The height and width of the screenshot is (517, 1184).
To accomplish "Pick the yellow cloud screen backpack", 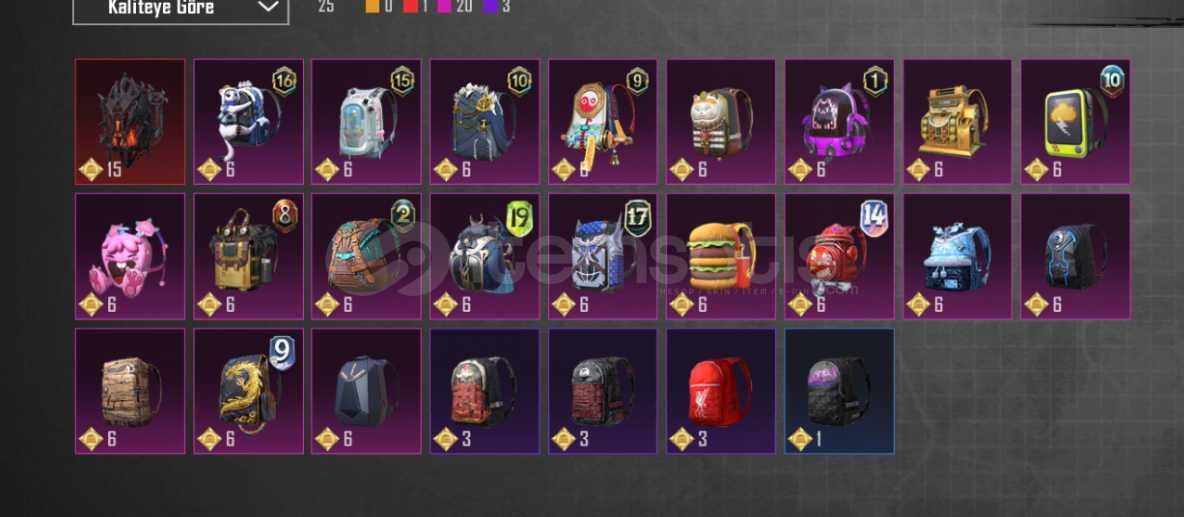I will 1075,122.
